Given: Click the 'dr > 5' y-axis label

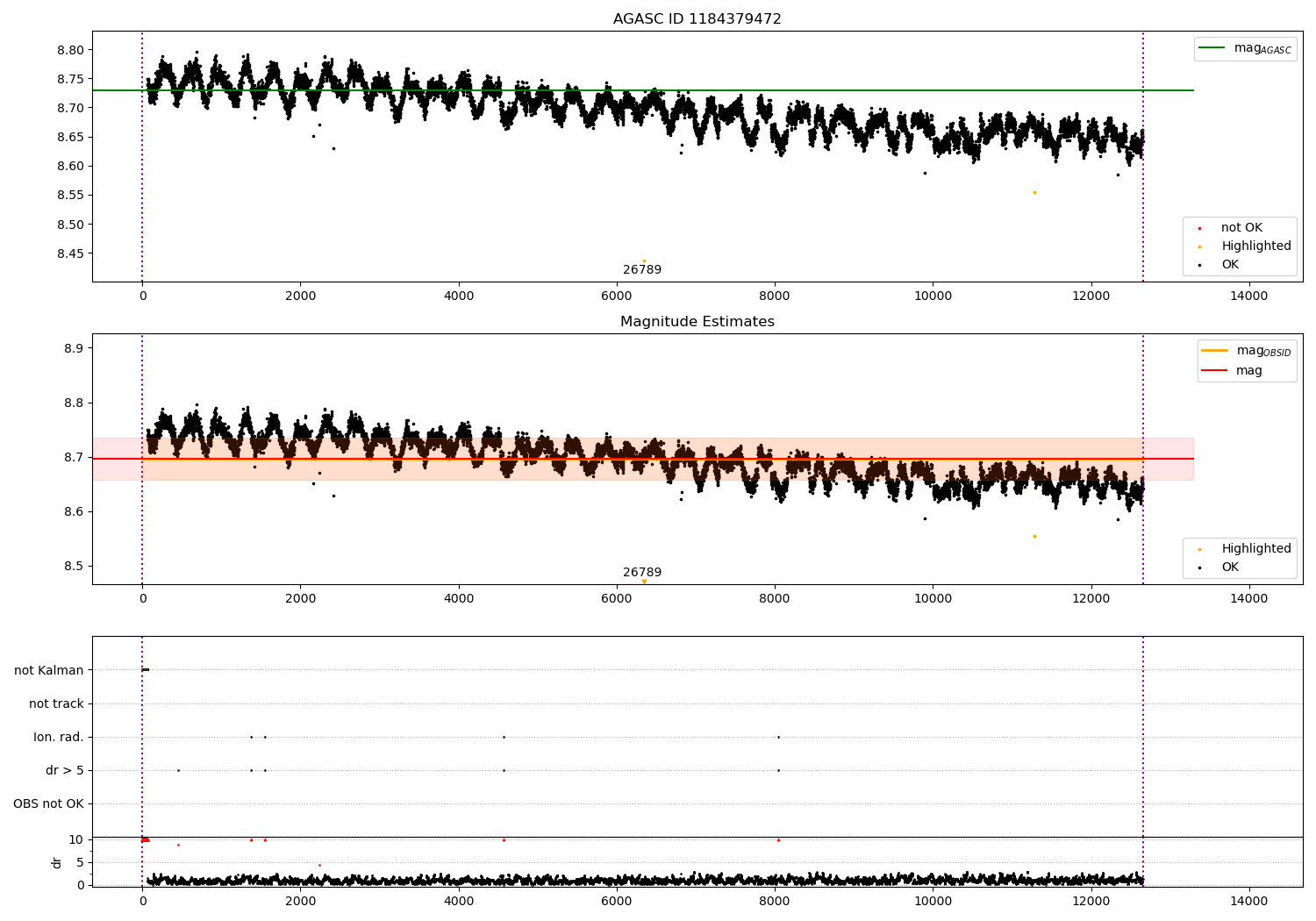Looking at the screenshot, I should pyautogui.click(x=65, y=770).
